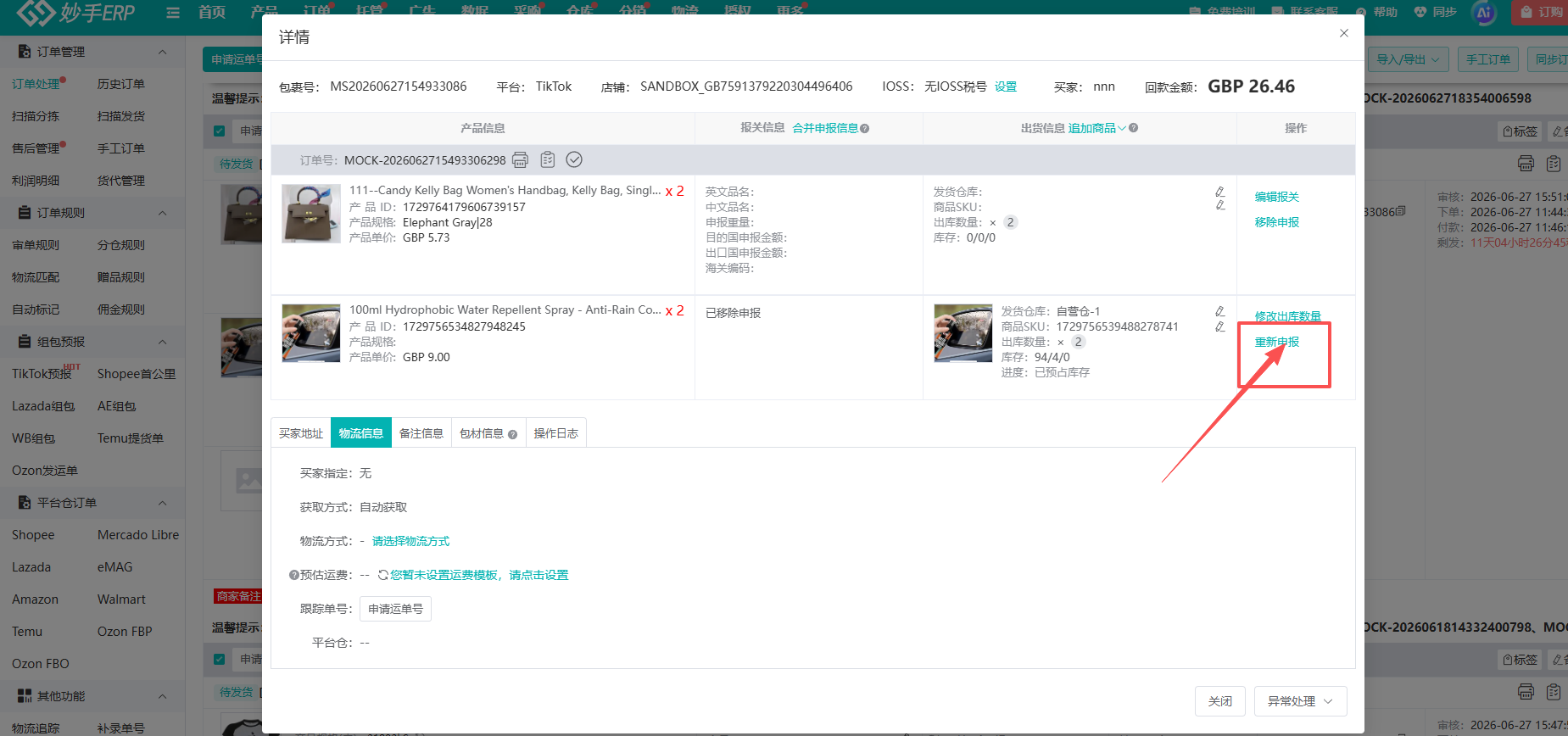This screenshot has width=1568, height=736.
Task: Click the 帮助 help icon in top bar
Action: (1361, 12)
